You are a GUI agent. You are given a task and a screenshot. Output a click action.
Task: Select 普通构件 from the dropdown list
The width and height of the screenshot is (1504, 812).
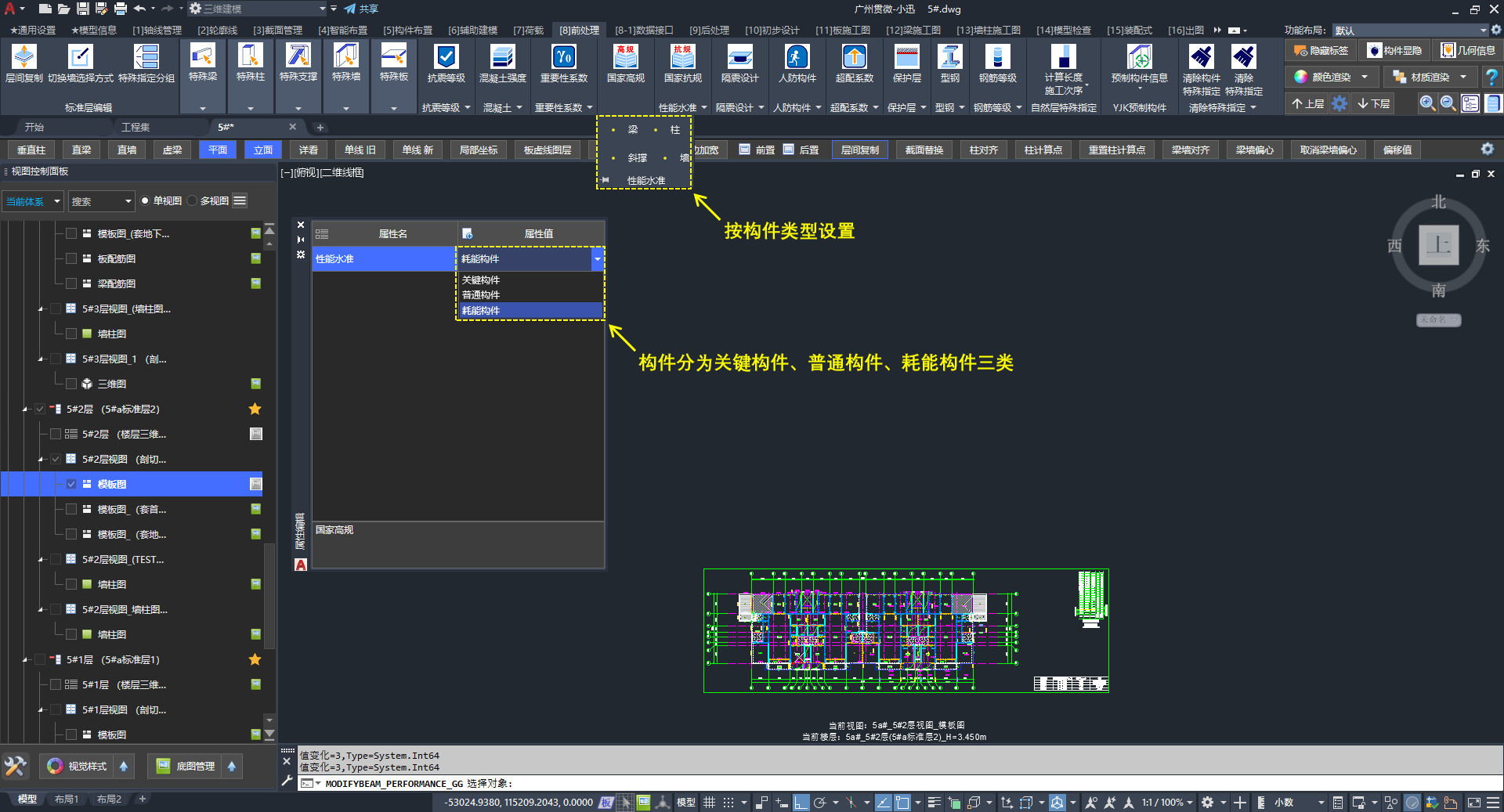coord(530,295)
